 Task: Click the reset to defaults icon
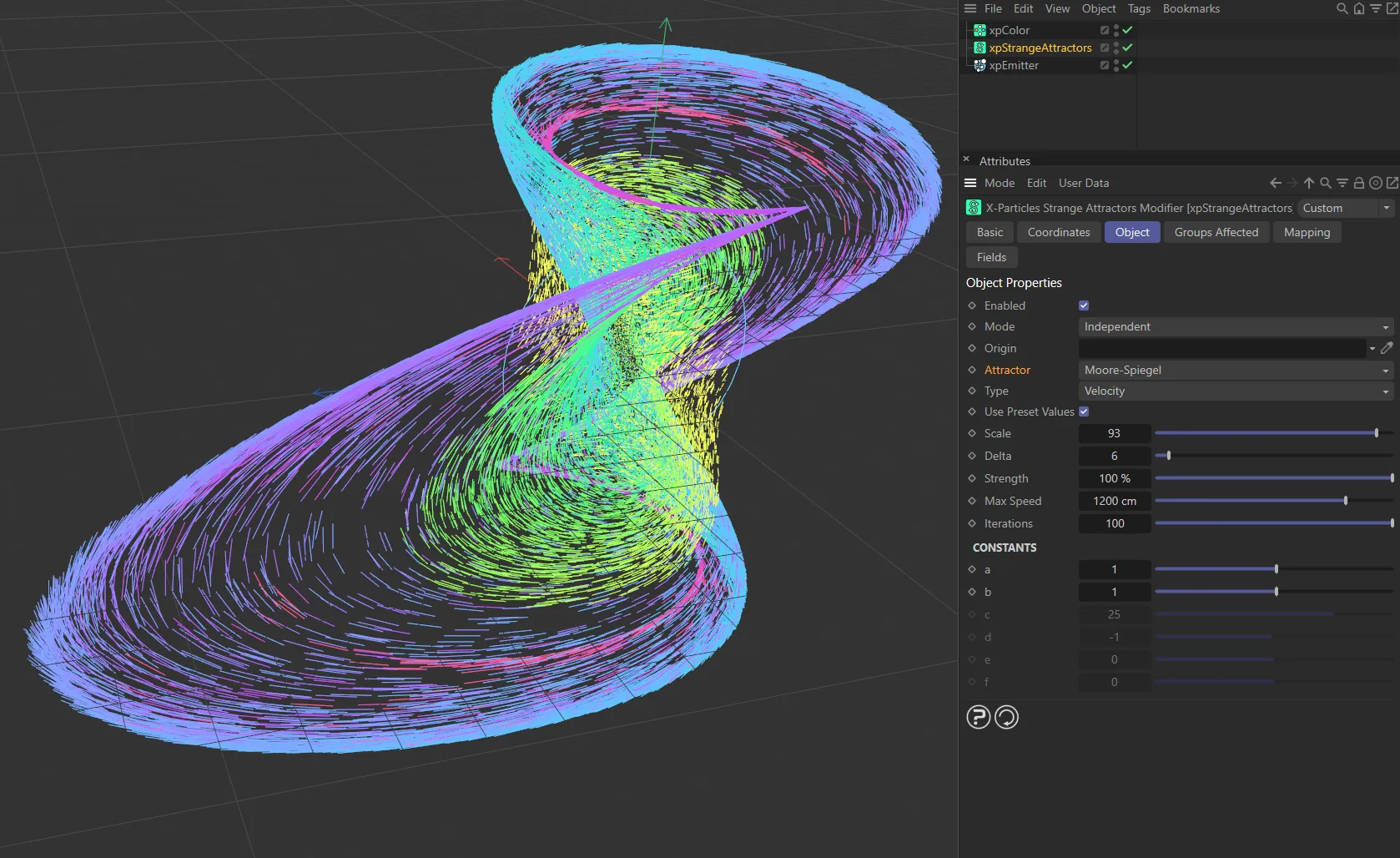point(1007,717)
